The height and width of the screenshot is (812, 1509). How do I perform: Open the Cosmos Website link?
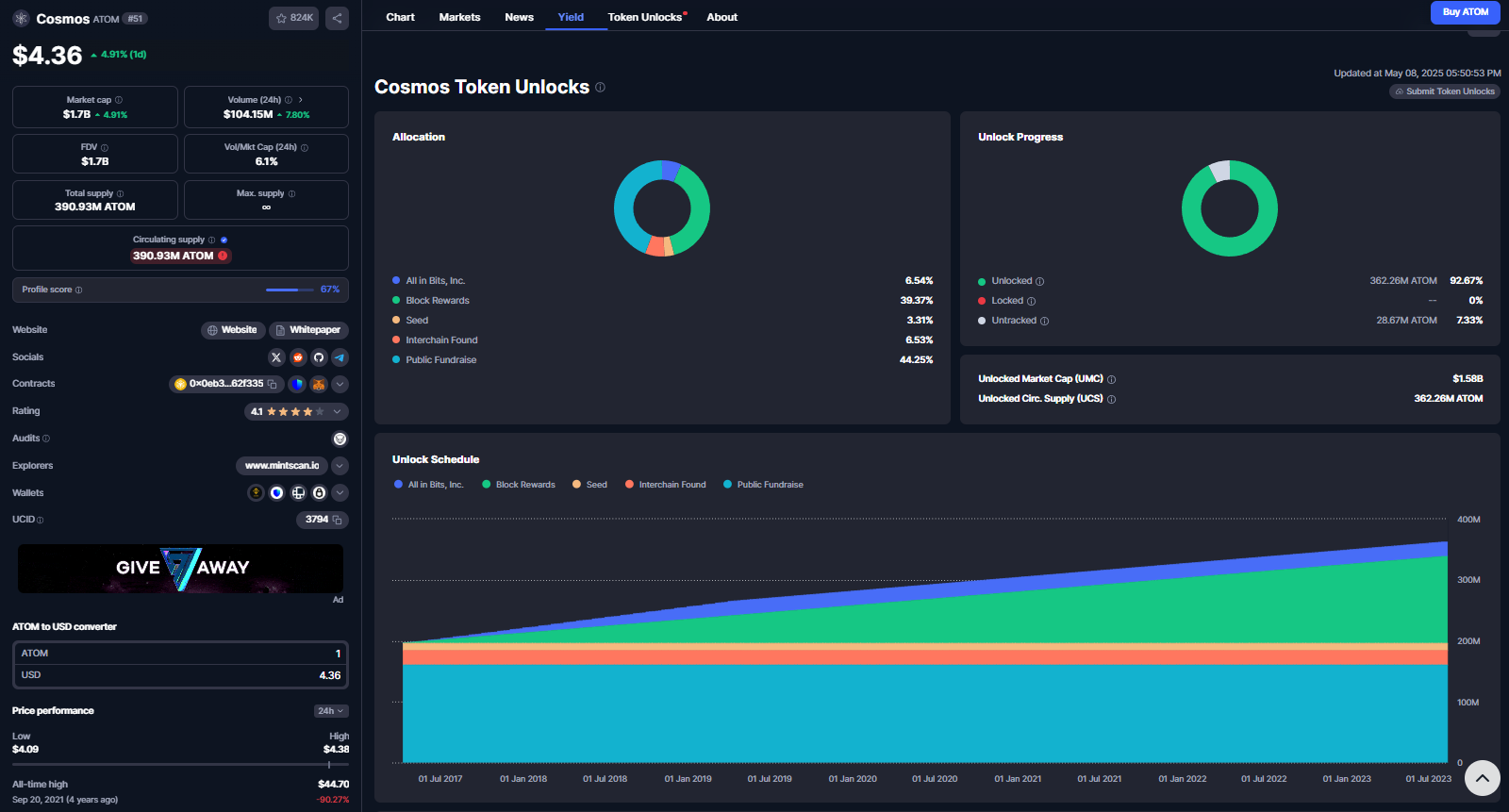(232, 330)
